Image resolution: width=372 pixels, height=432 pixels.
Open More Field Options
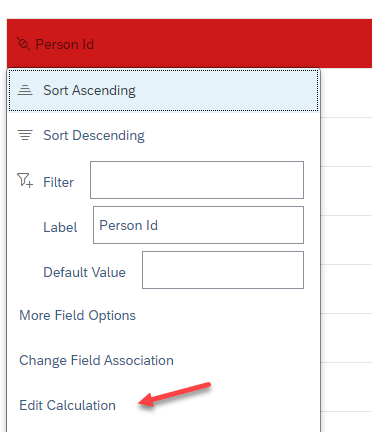point(77,315)
